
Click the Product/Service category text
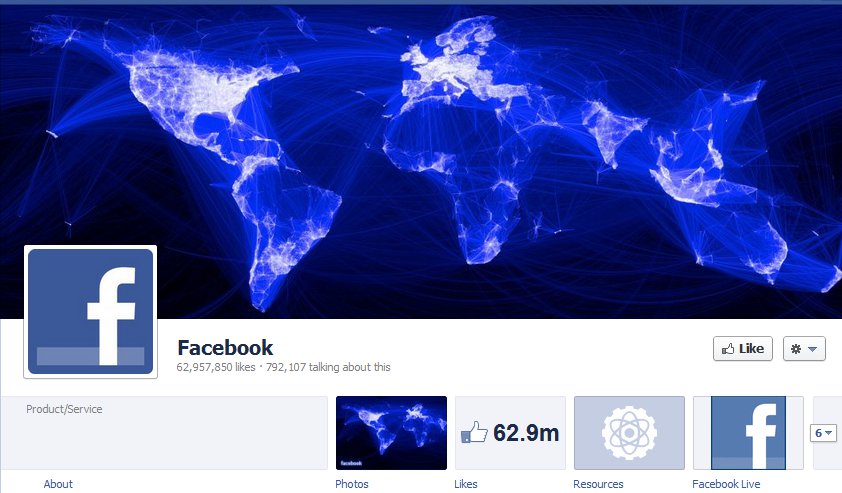coord(64,409)
